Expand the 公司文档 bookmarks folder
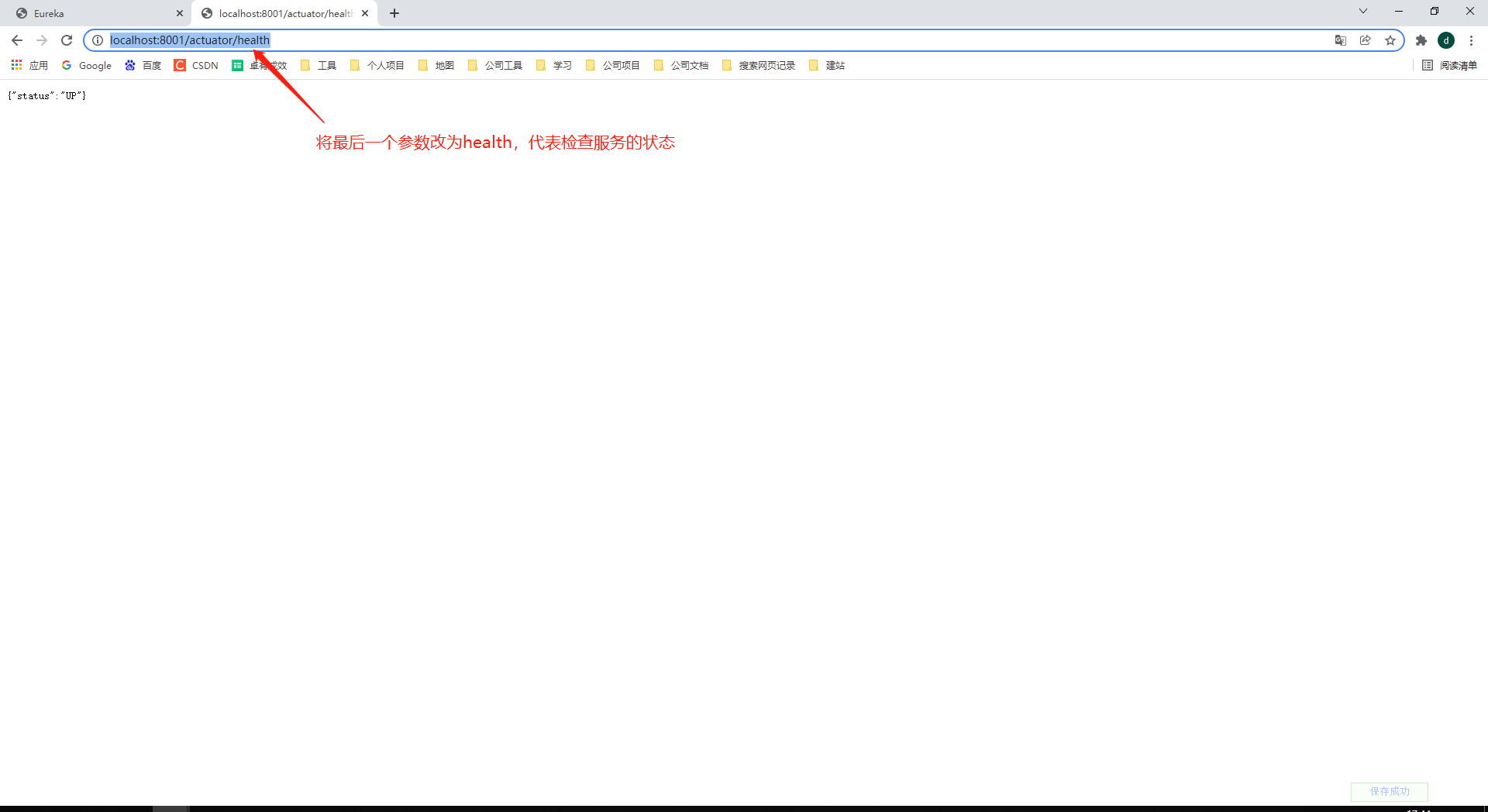This screenshot has width=1488, height=812. click(x=690, y=66)
